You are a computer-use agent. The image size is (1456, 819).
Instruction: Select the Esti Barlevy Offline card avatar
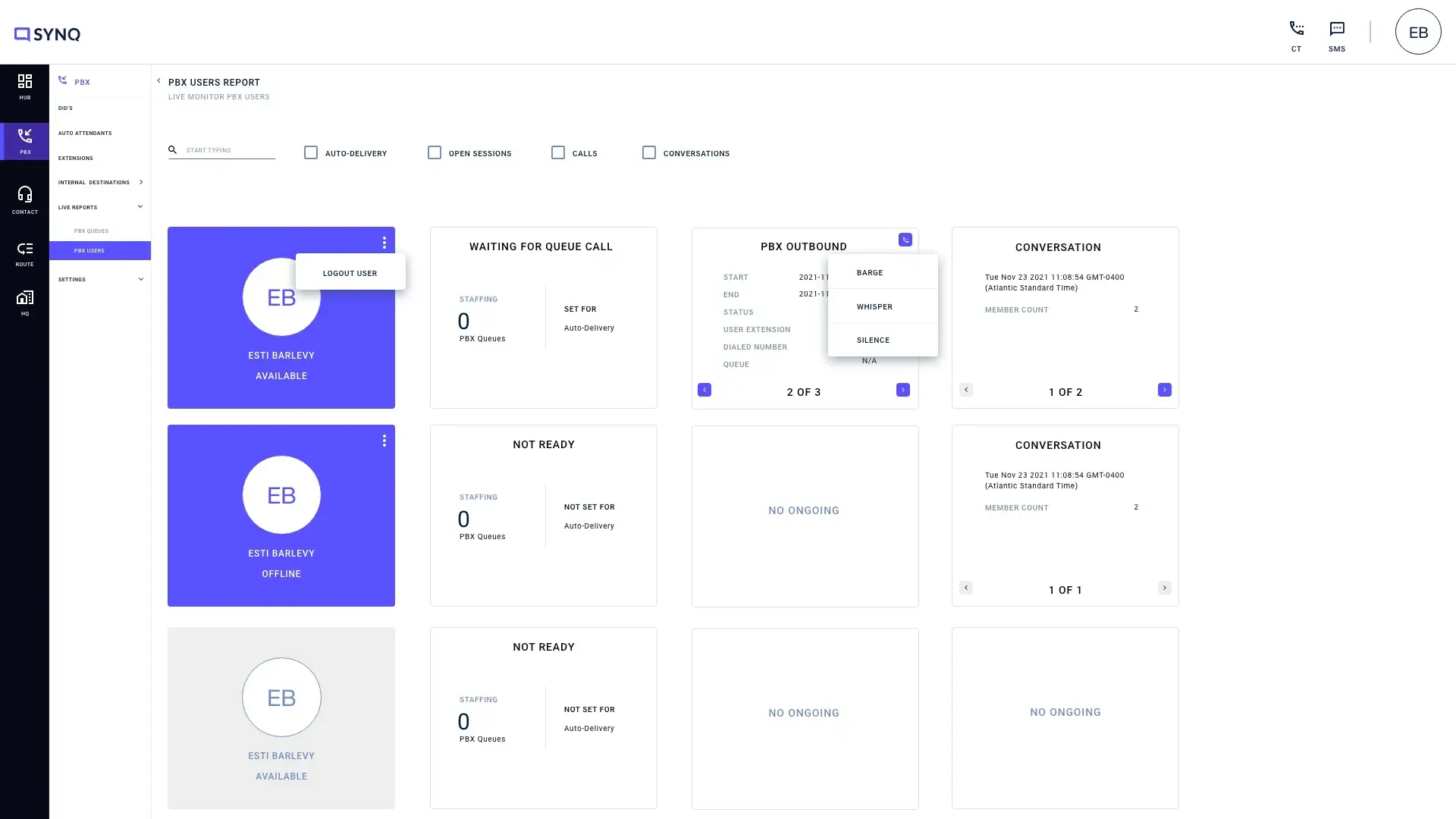pyautogui.click(x=281, y=495)
